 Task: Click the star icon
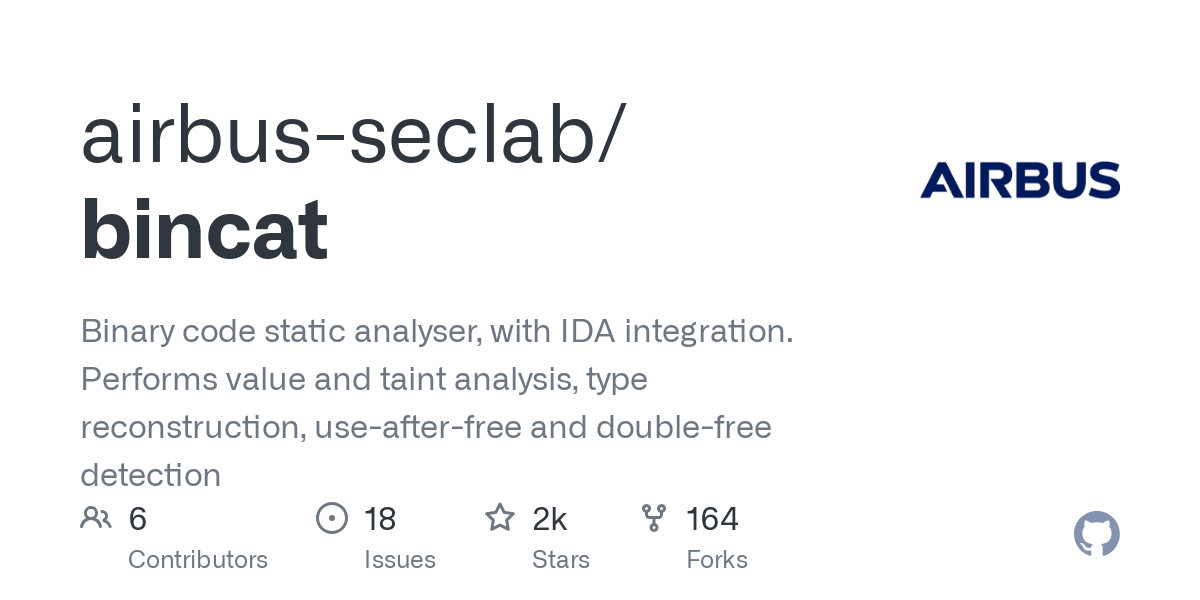pyautogui.click(x=499, y=518)
